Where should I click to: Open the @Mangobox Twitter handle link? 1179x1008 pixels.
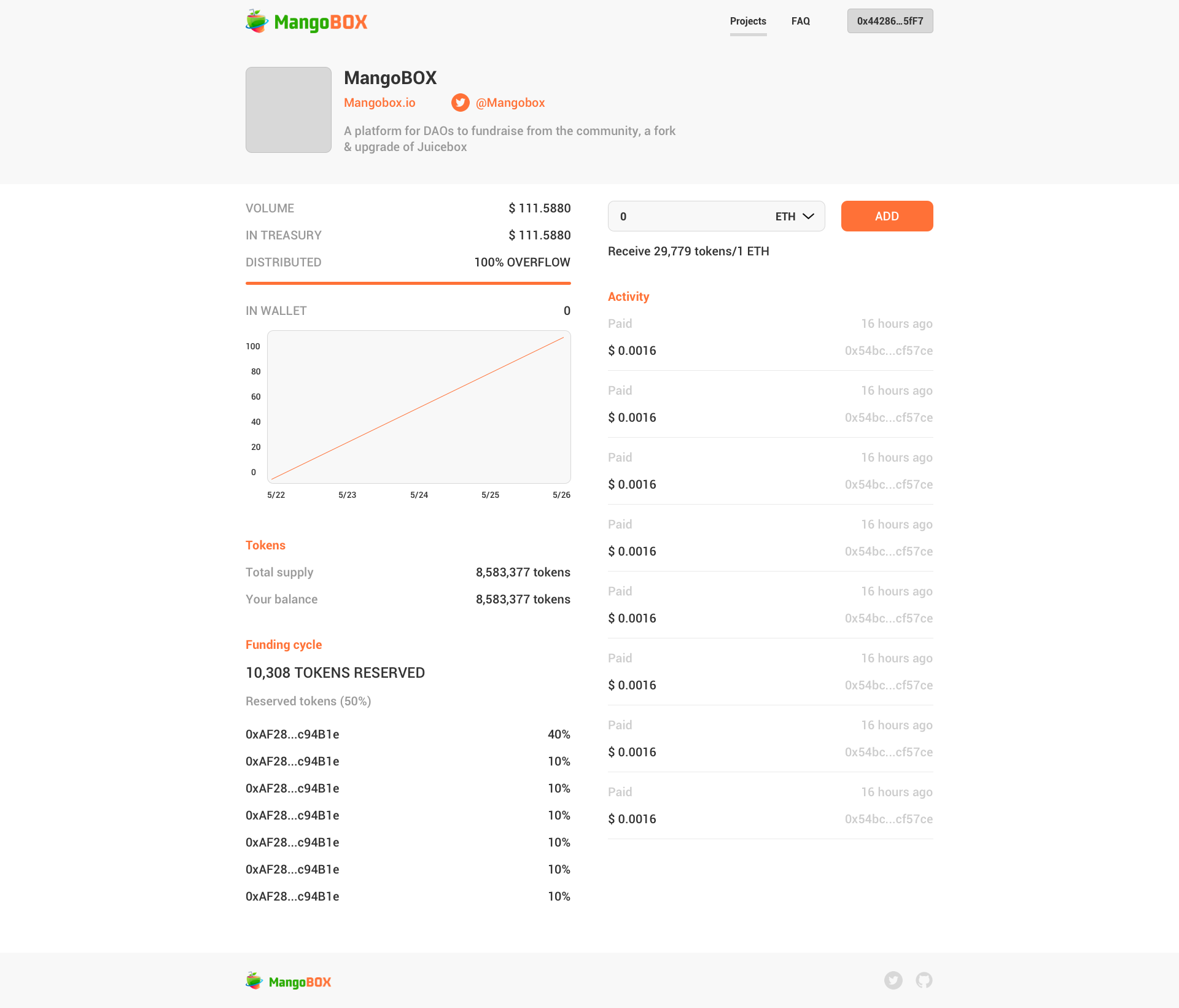510,103
